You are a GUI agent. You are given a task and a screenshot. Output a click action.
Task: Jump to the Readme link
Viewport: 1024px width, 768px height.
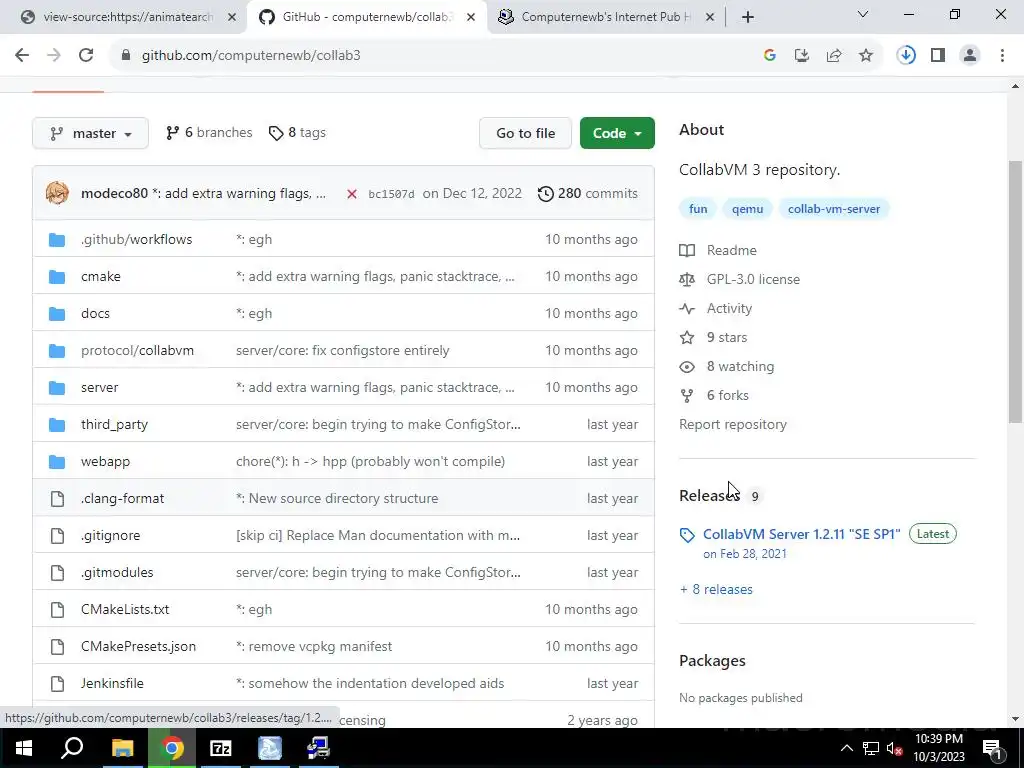[731, 251]
